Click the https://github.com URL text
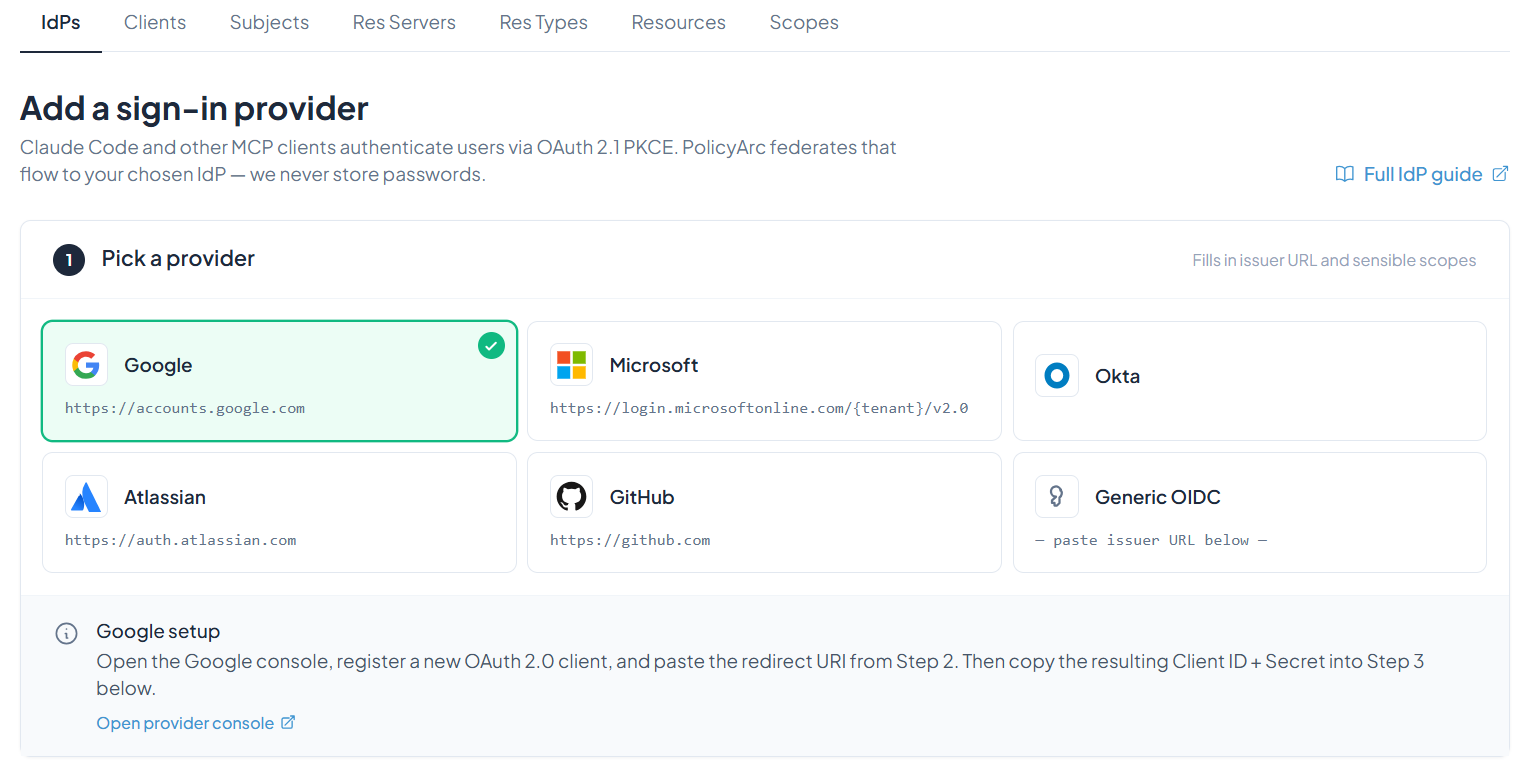 tap(630, 540)
